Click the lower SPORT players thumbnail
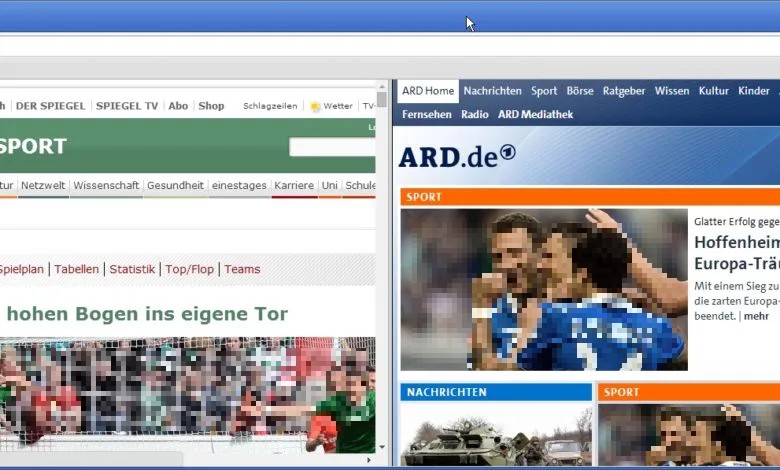The height and width of the screenshot is (470, 780). click(689, 435)
